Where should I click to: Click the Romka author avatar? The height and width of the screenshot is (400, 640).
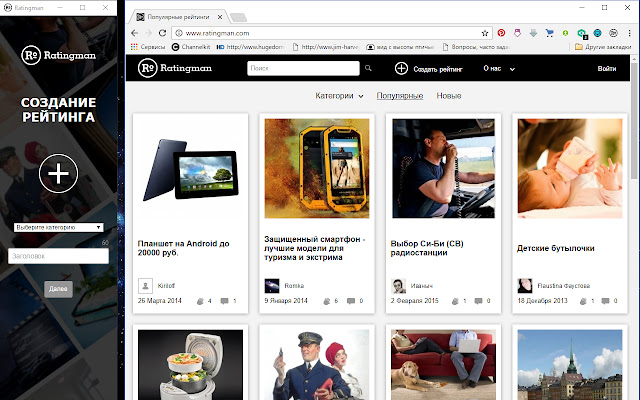pos(272,286)
